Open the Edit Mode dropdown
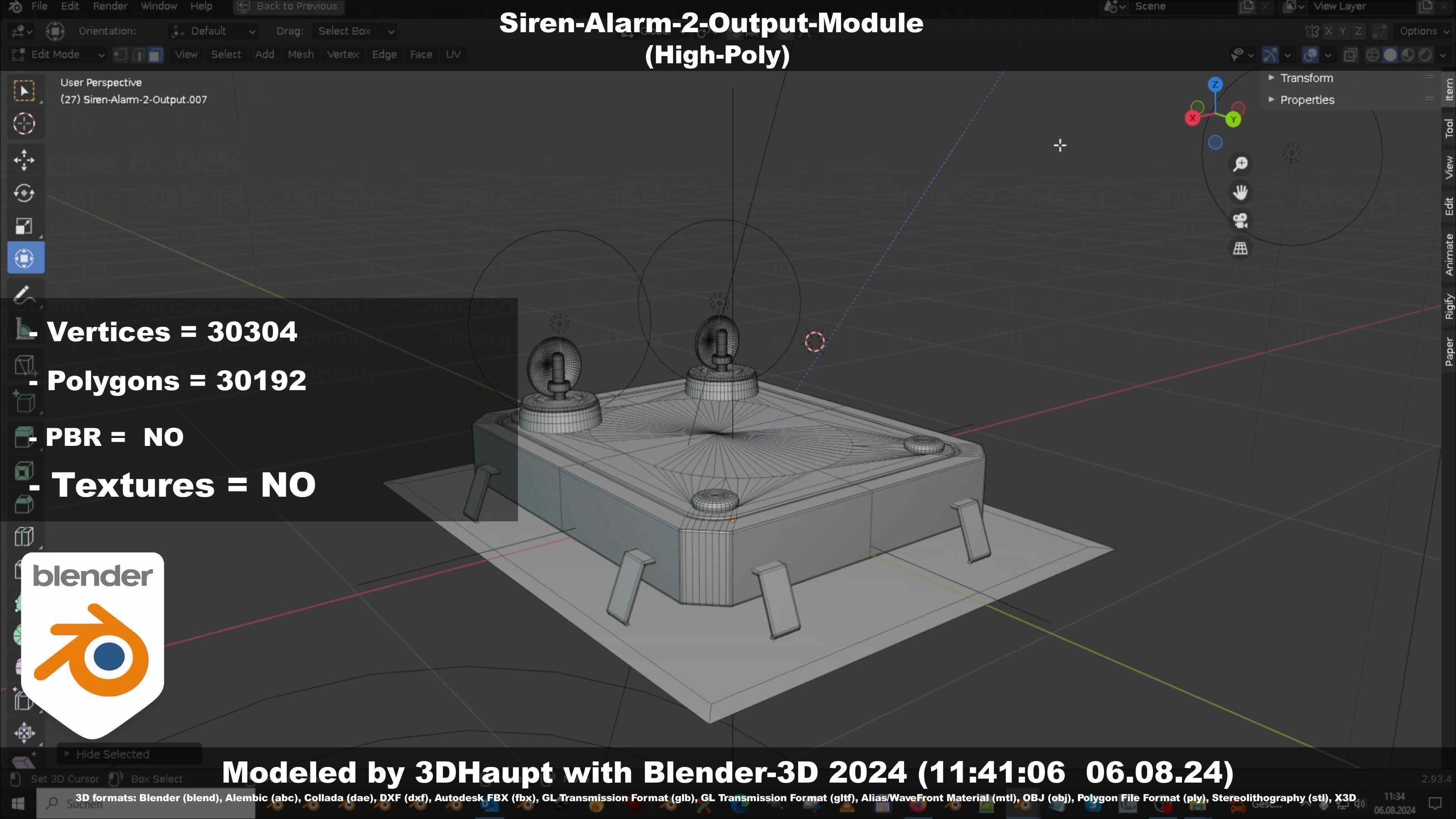 click(x=58, y=55)
